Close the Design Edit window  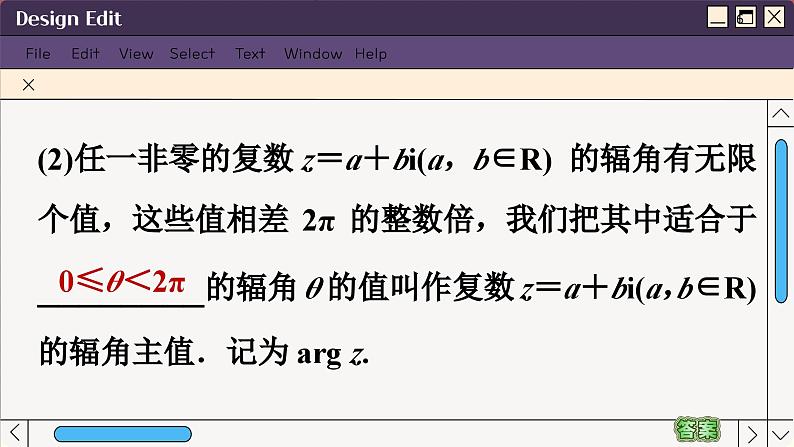[774, 17]
